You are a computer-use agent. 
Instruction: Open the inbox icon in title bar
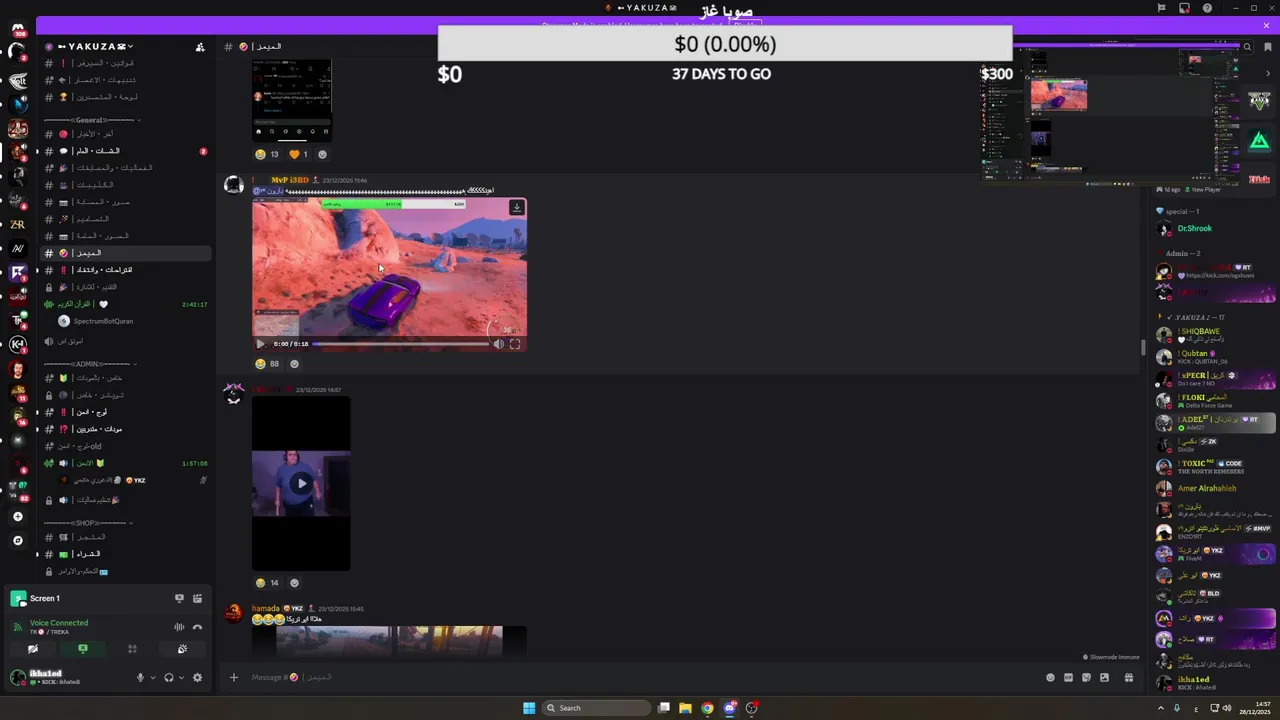pos(1184,8)
